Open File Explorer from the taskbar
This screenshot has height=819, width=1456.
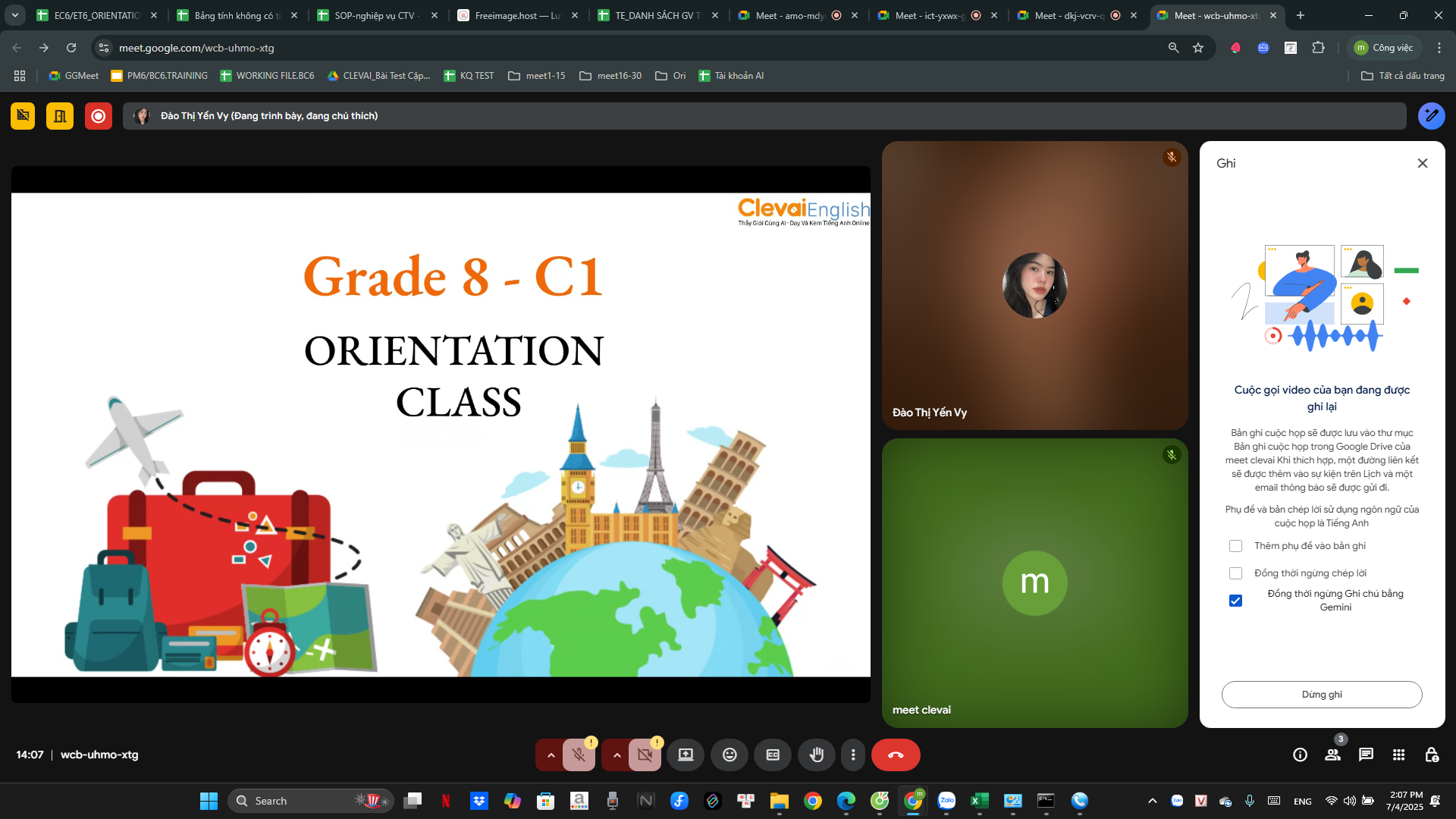[x=780, y=801]
